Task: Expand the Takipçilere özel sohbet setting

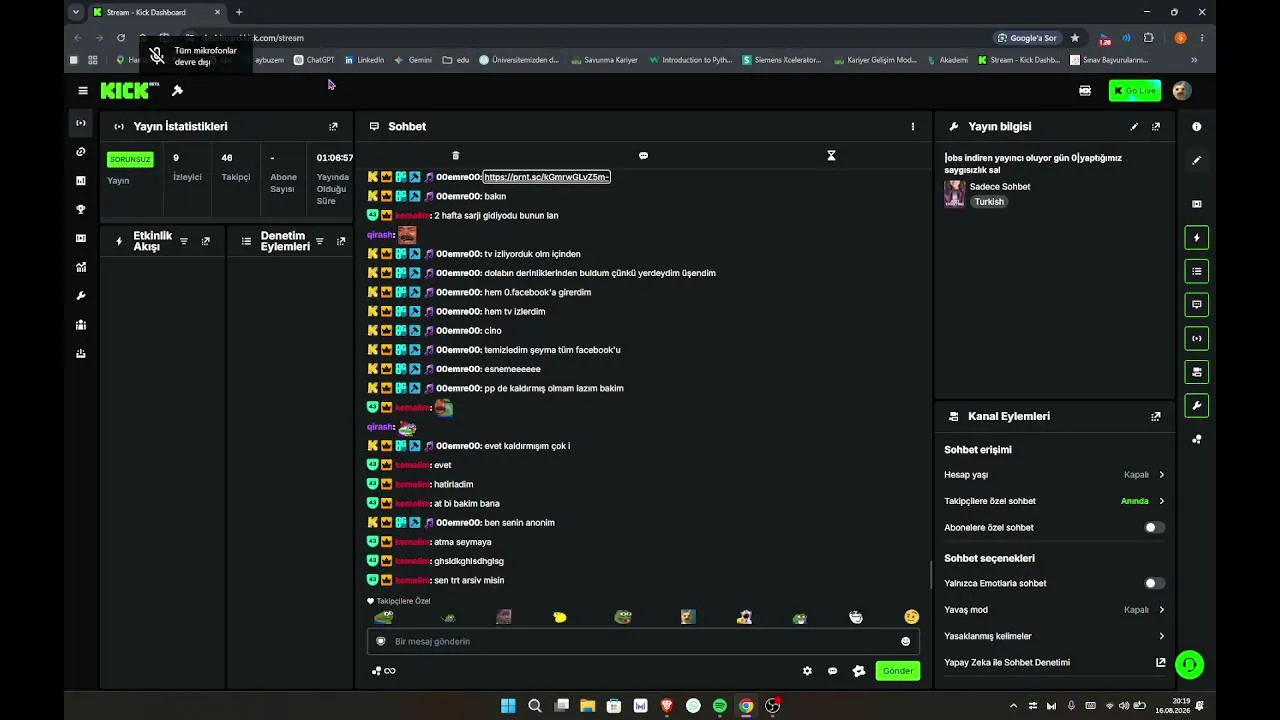Action: point(1055,501)
